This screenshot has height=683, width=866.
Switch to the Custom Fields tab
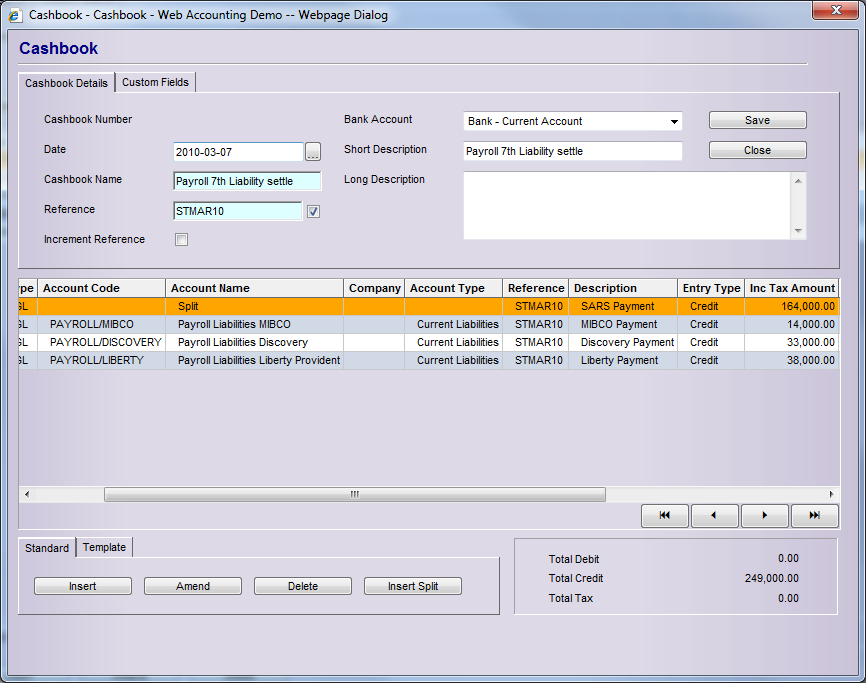[155, 82]
